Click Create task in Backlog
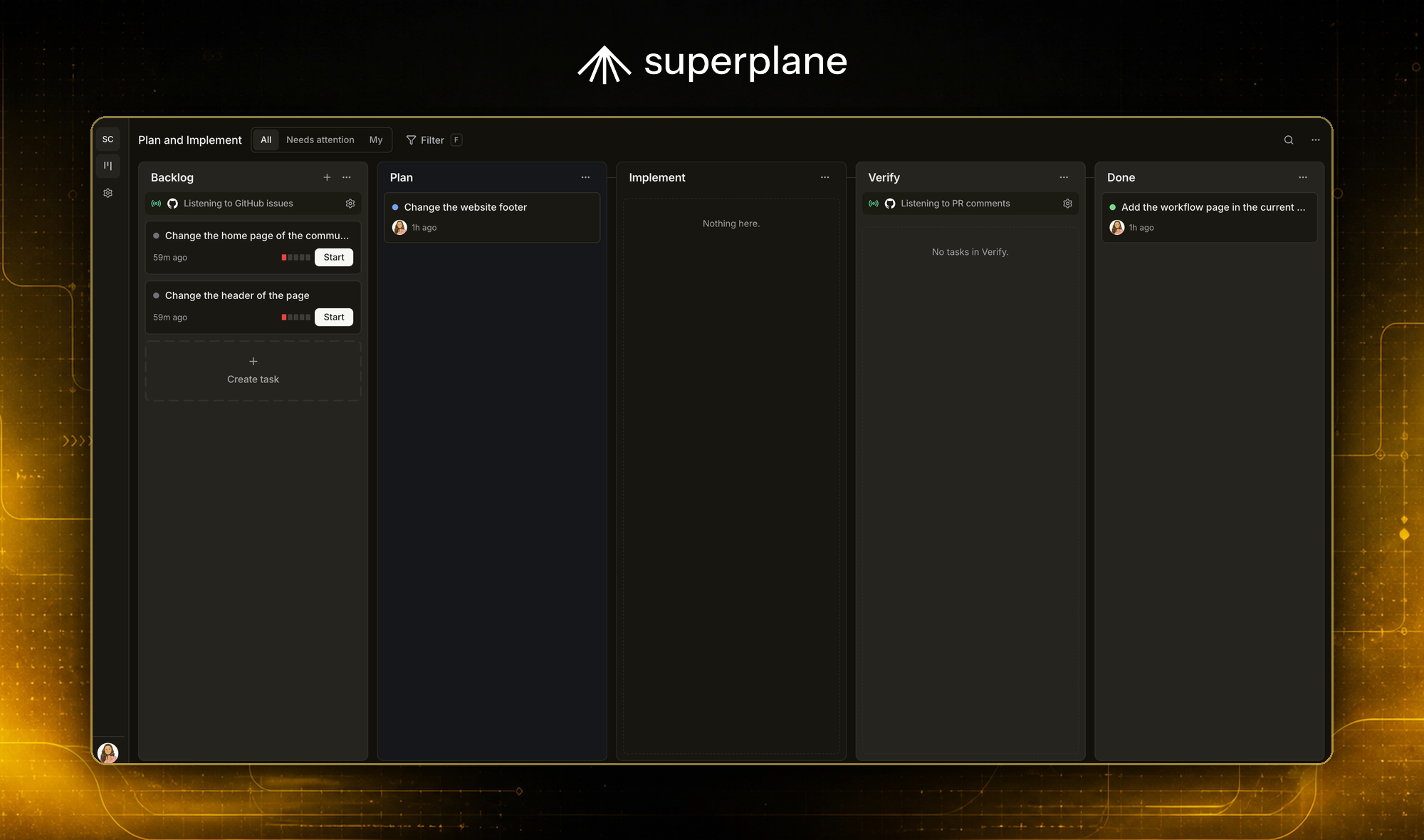Screen dimensions: 1424x840 [253, 371]
